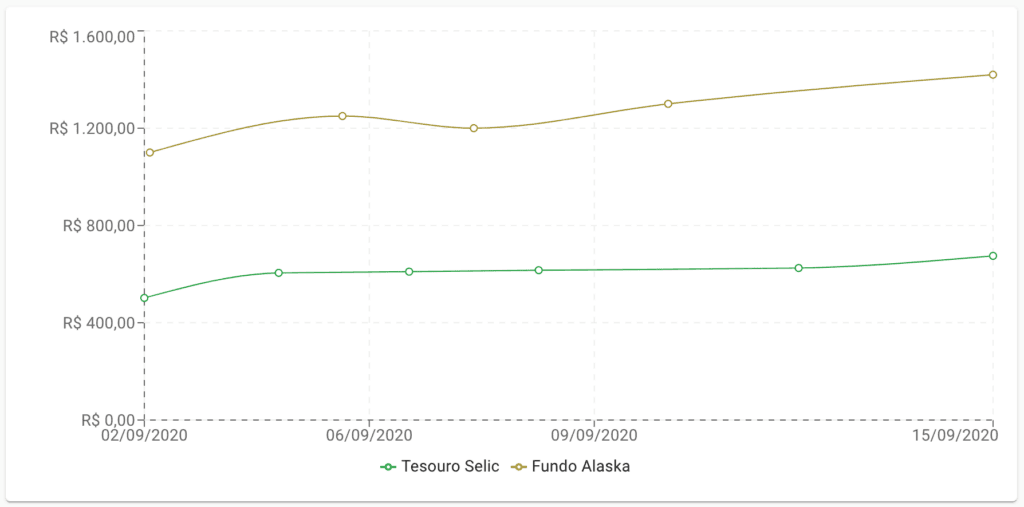
Task: Click the second Tesouro Selic data point
Action: click(278, 272)
